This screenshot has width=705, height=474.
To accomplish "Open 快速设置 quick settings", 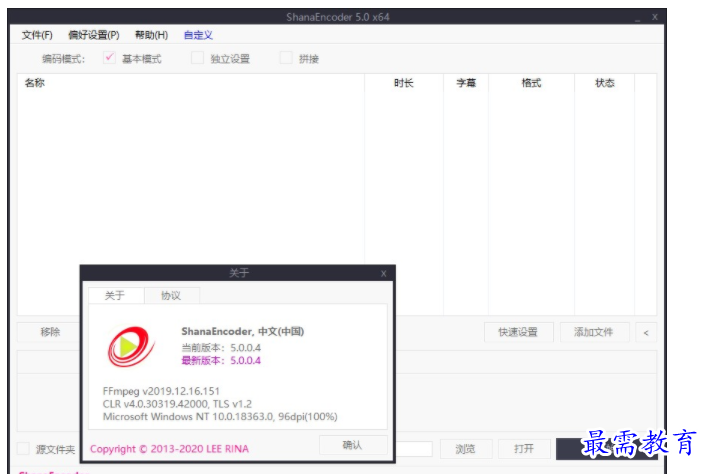I will pyautogui.click(x=518, y=332).
